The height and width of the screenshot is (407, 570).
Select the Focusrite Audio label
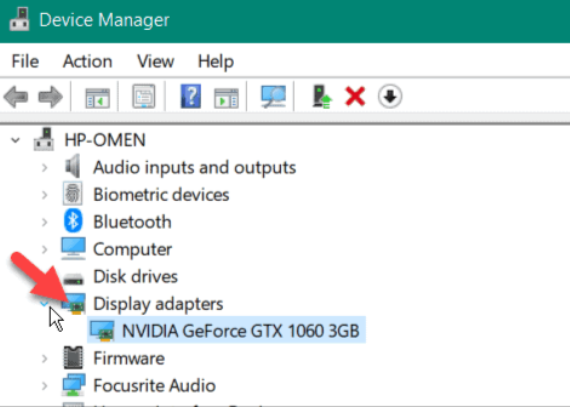pyautogui.click(x=154, y=386)
